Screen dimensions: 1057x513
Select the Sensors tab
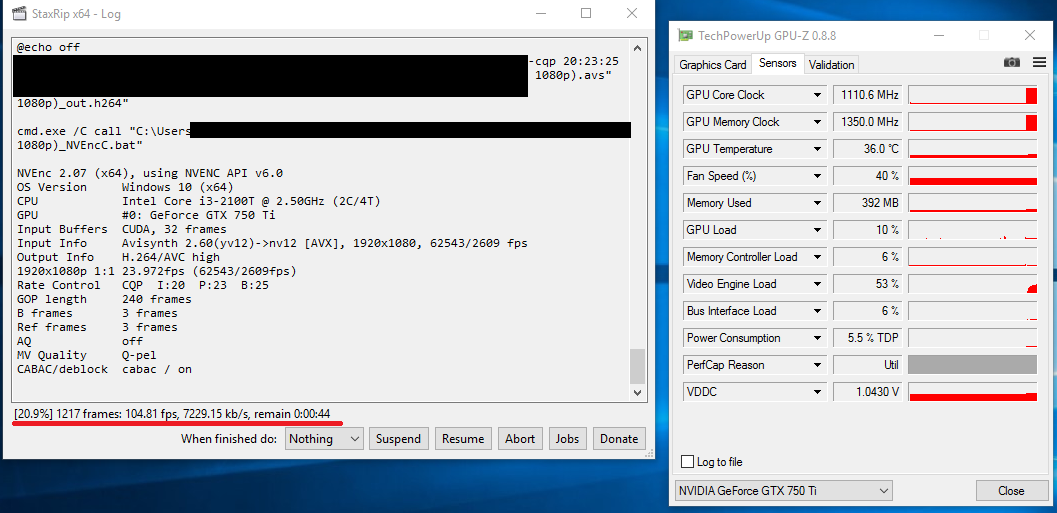(x=777, y=63)
